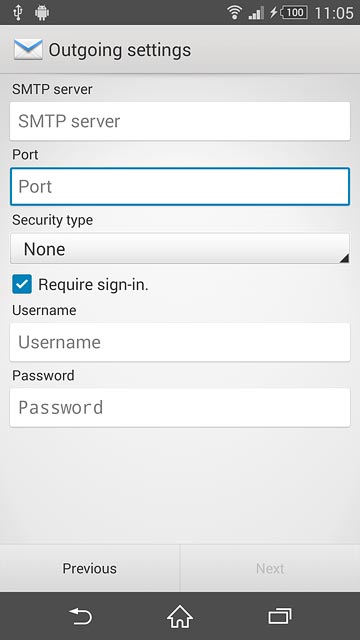Select the Port input field
Screen dimensions: 360x640
coord(180,187)
